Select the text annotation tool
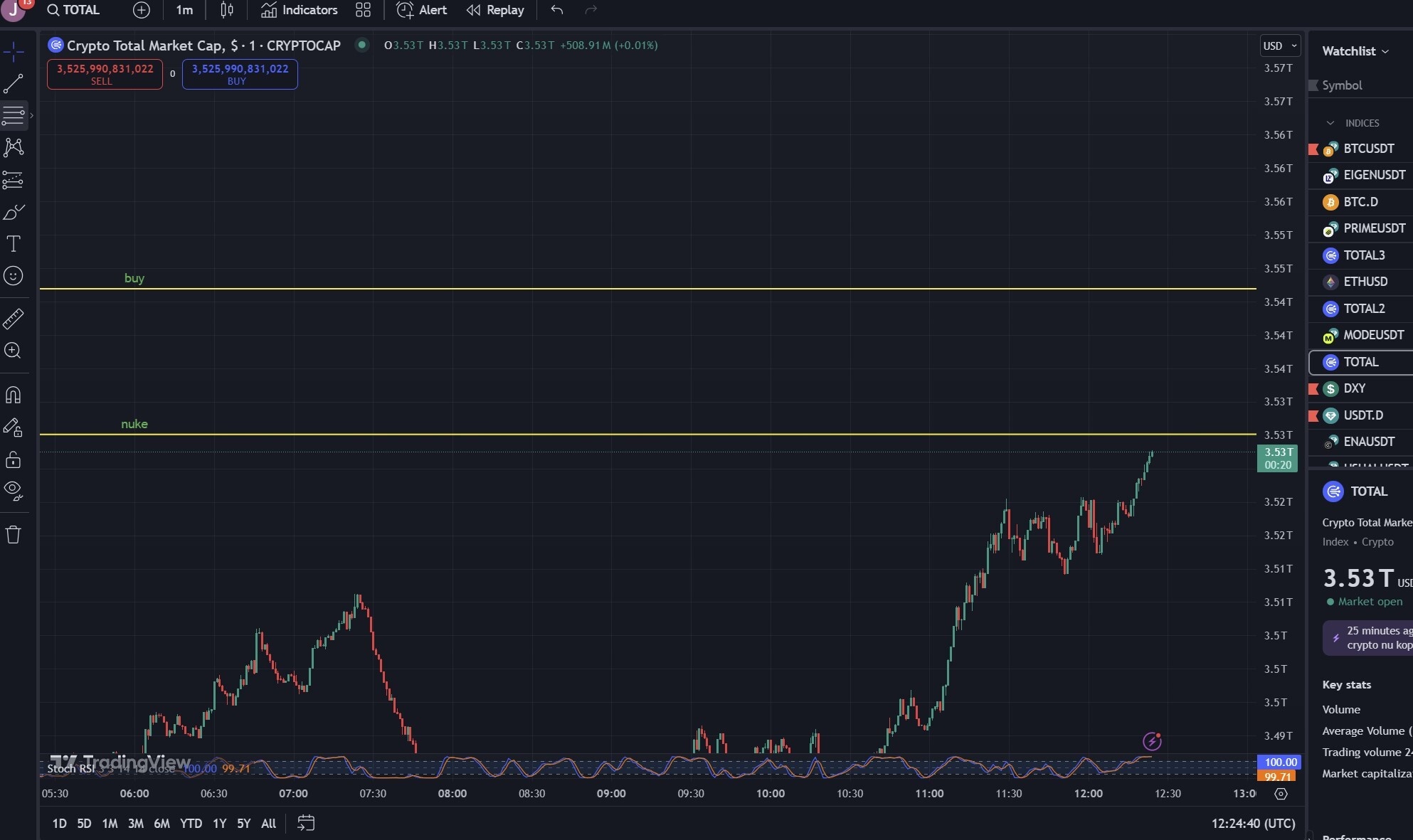Image resolution: width=1413 pixels, height=840 pixels. [14, 244]
